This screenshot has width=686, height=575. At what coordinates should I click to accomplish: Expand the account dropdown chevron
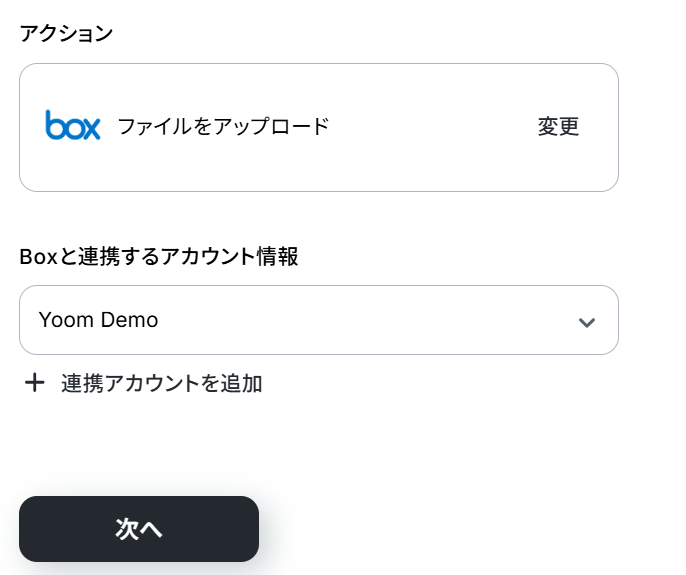click(x=586, y=322)
